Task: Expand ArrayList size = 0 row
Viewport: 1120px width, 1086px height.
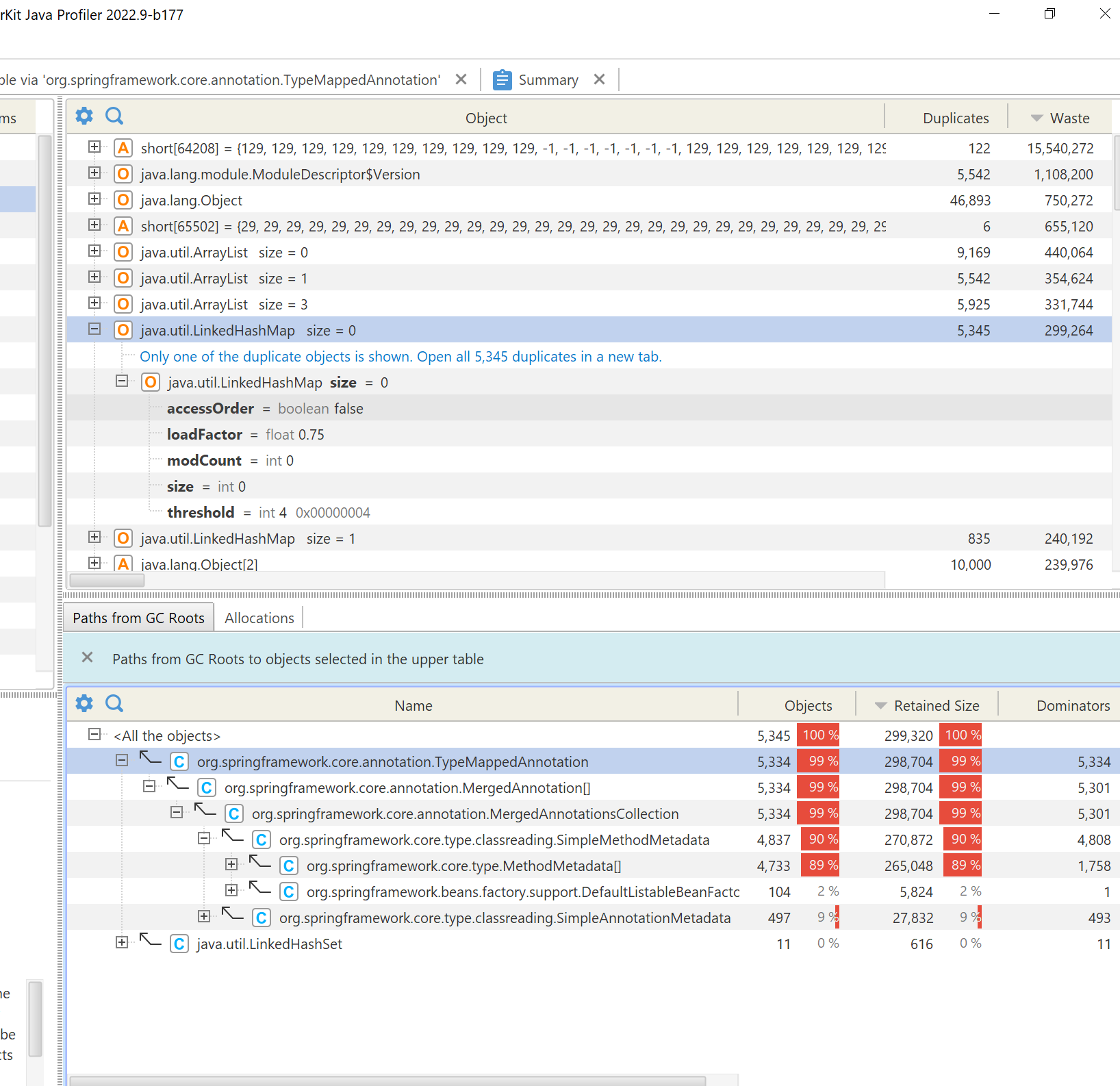Action: tap(94, 251)
